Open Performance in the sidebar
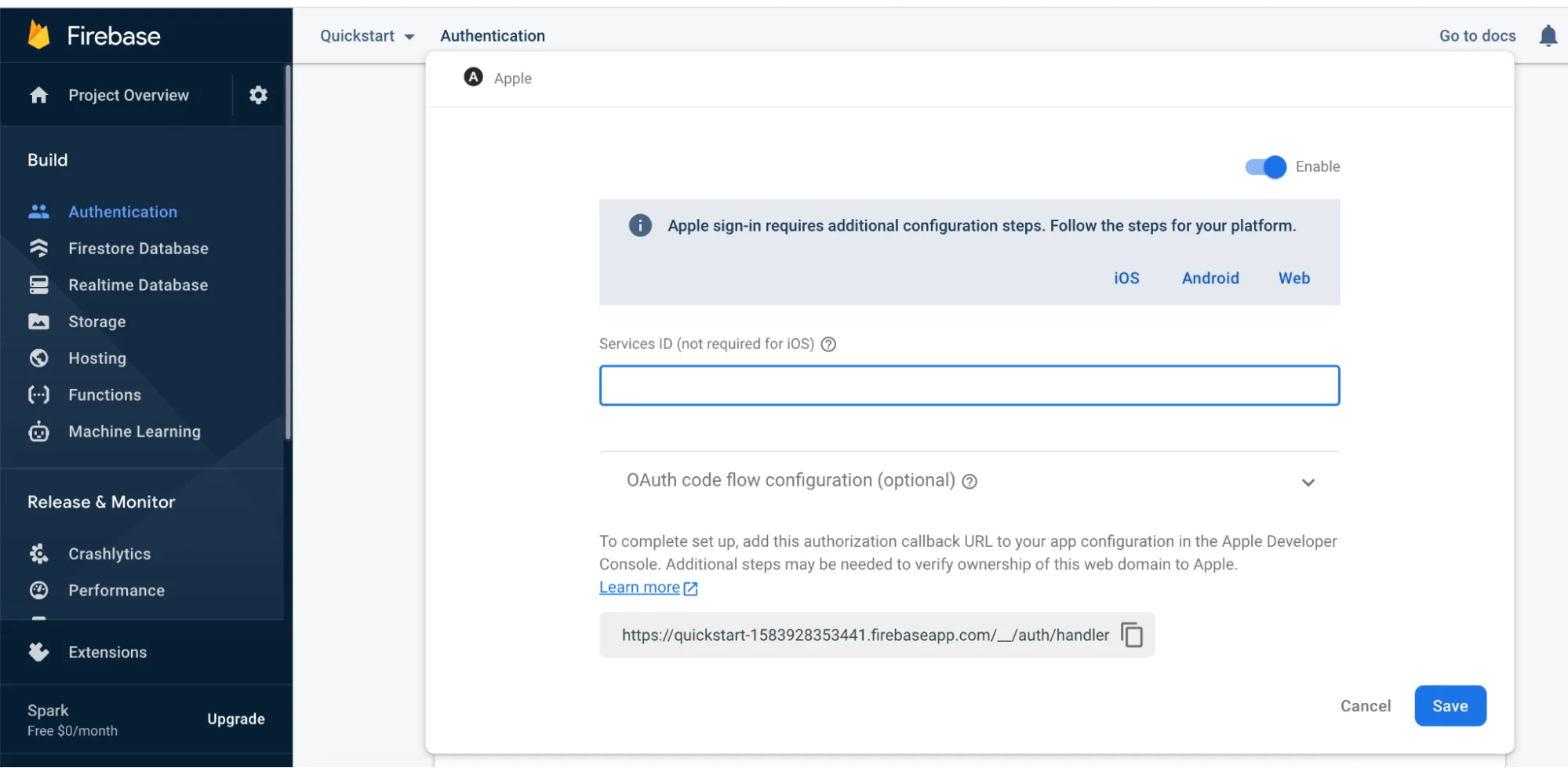 pos(116,591)
